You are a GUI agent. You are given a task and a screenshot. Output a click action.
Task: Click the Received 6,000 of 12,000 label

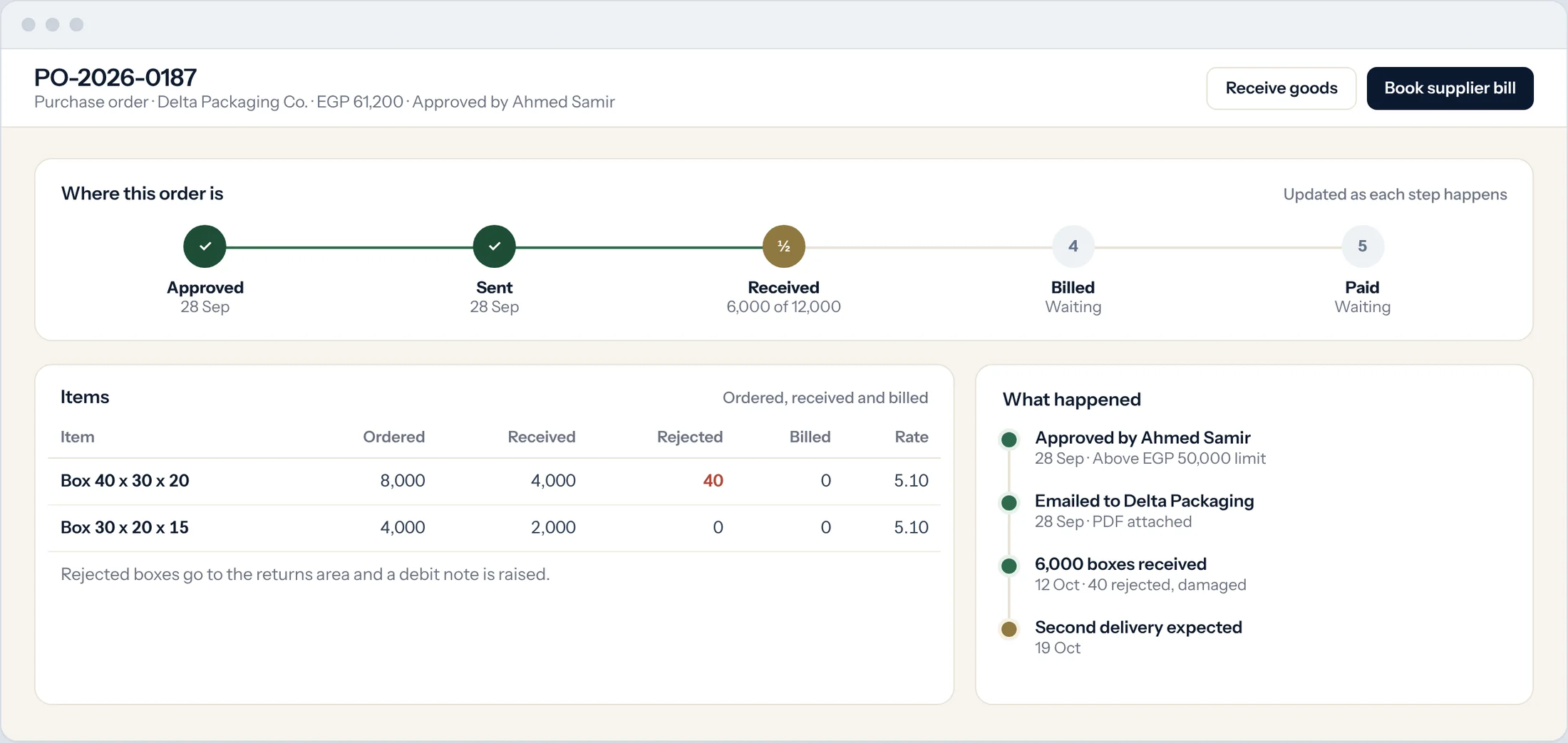click(x=784, y=297)
